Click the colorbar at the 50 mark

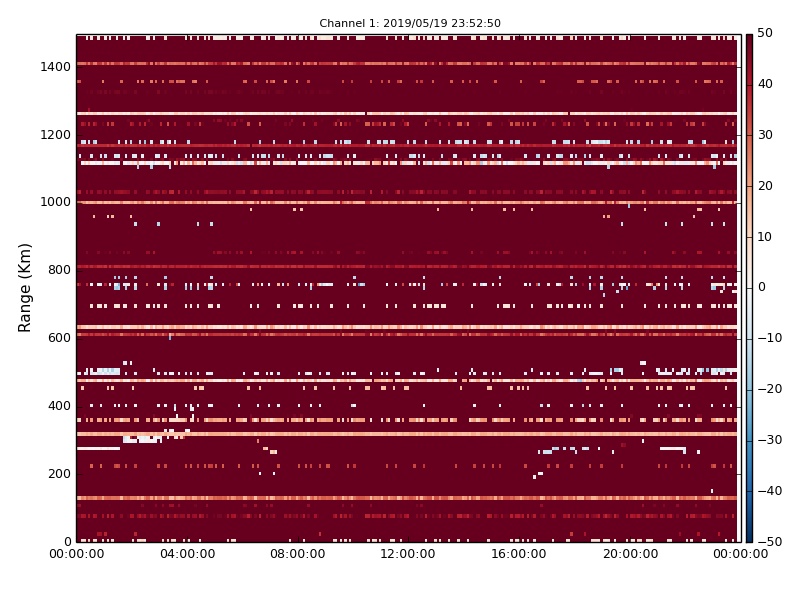749,35
